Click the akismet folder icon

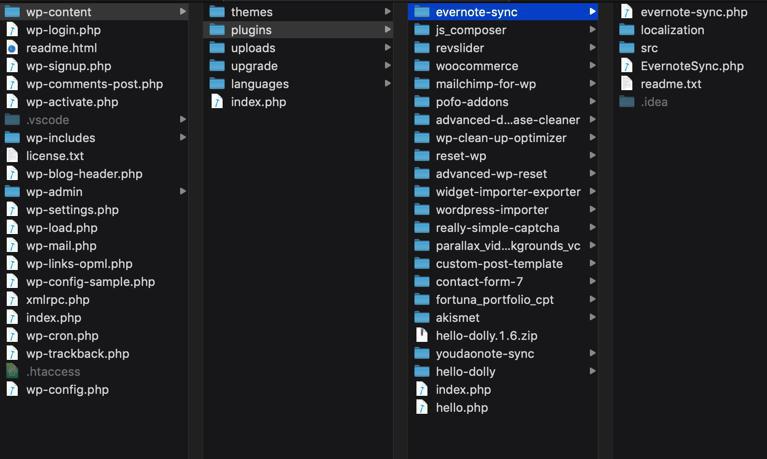point(422,318)
